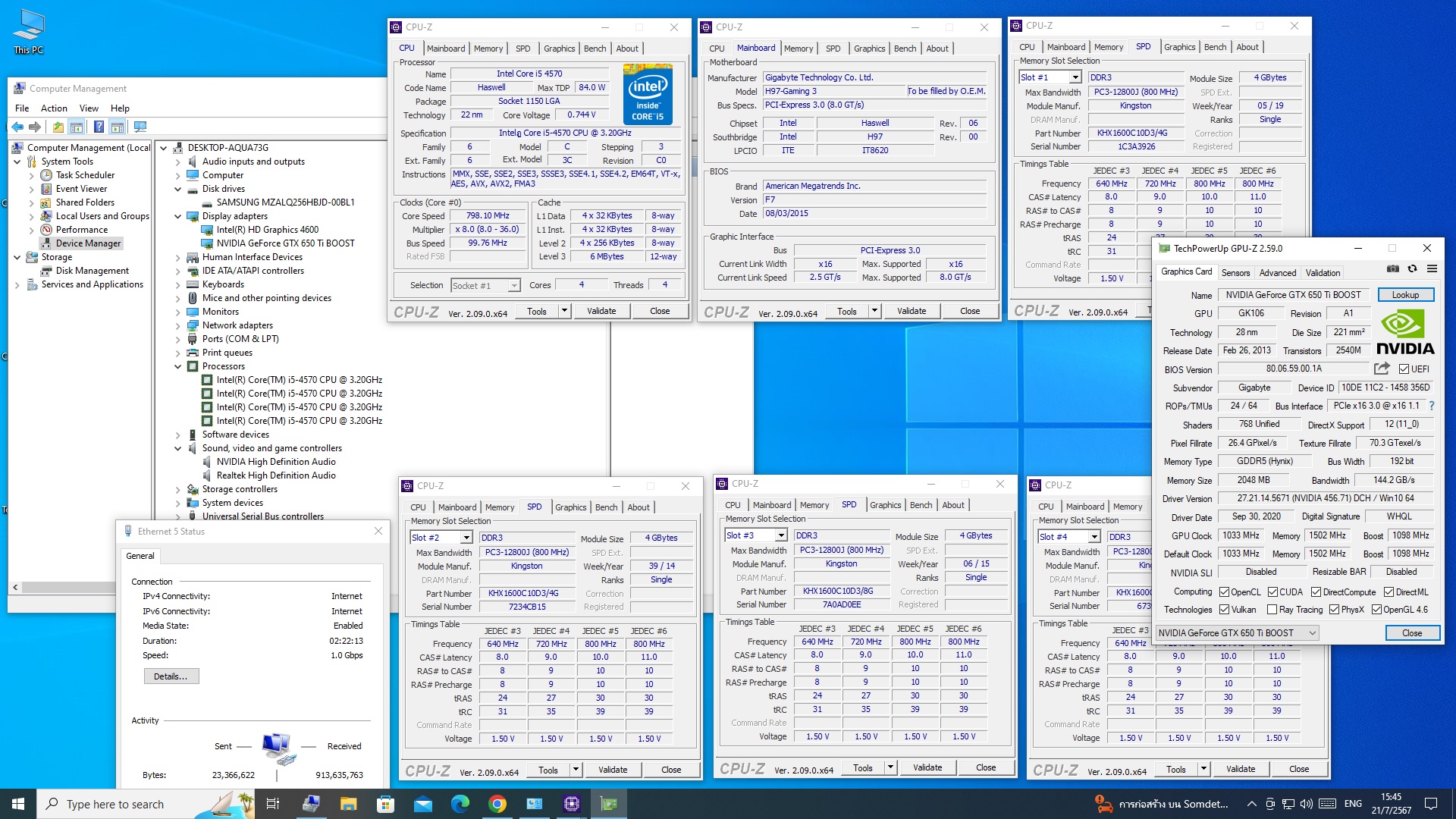The width and height of the screenshot is (1456, 819).
Task: Toggle the UEFI checkbox in GPU-Z
Action: coord(1404,369)
